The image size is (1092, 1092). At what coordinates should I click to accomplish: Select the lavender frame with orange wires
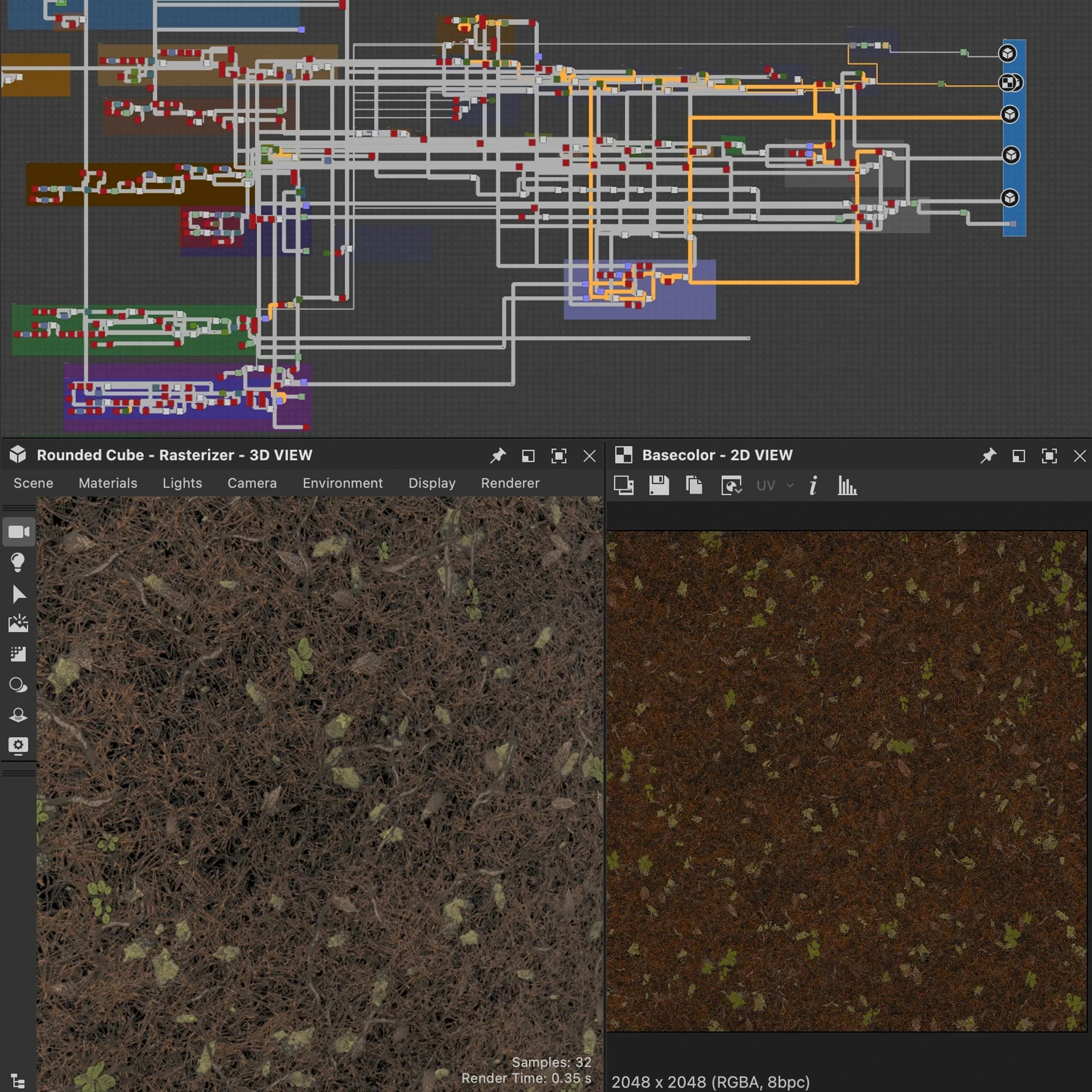click(x=640, y=289)
